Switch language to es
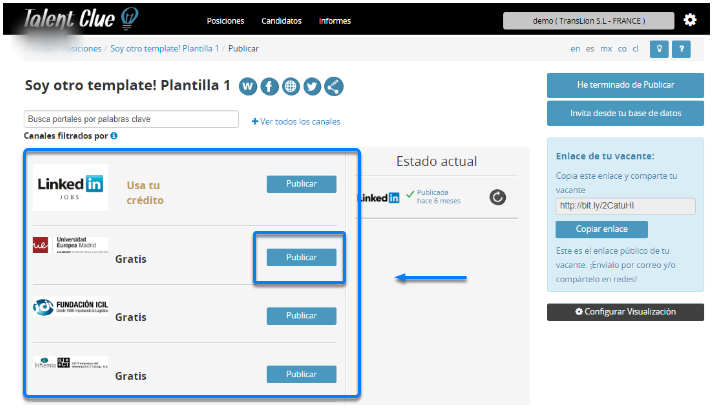713x408 pixels. point(590,49)
